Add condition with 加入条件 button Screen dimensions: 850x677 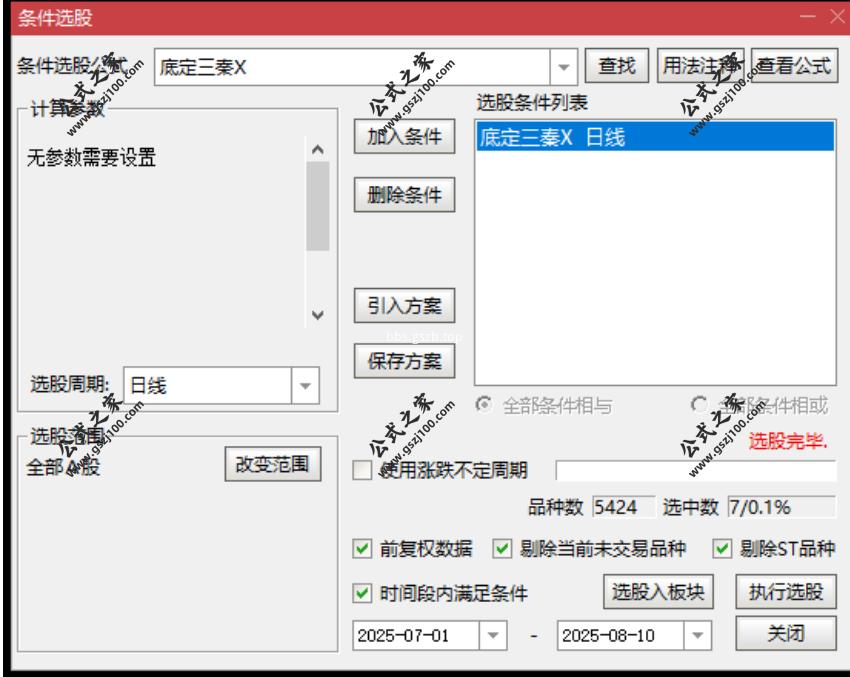point(404,137)
